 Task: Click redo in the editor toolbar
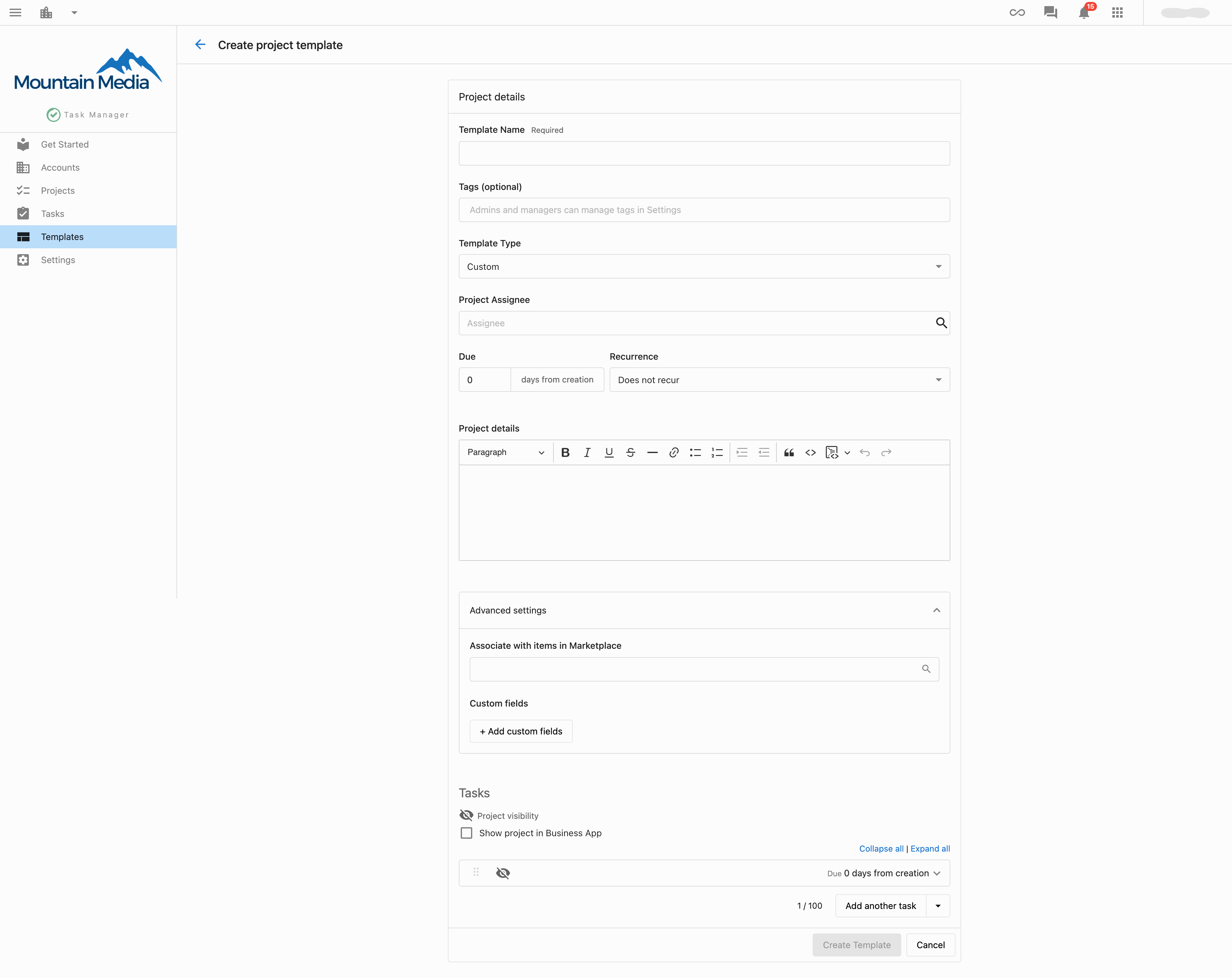tap(886, 452)
